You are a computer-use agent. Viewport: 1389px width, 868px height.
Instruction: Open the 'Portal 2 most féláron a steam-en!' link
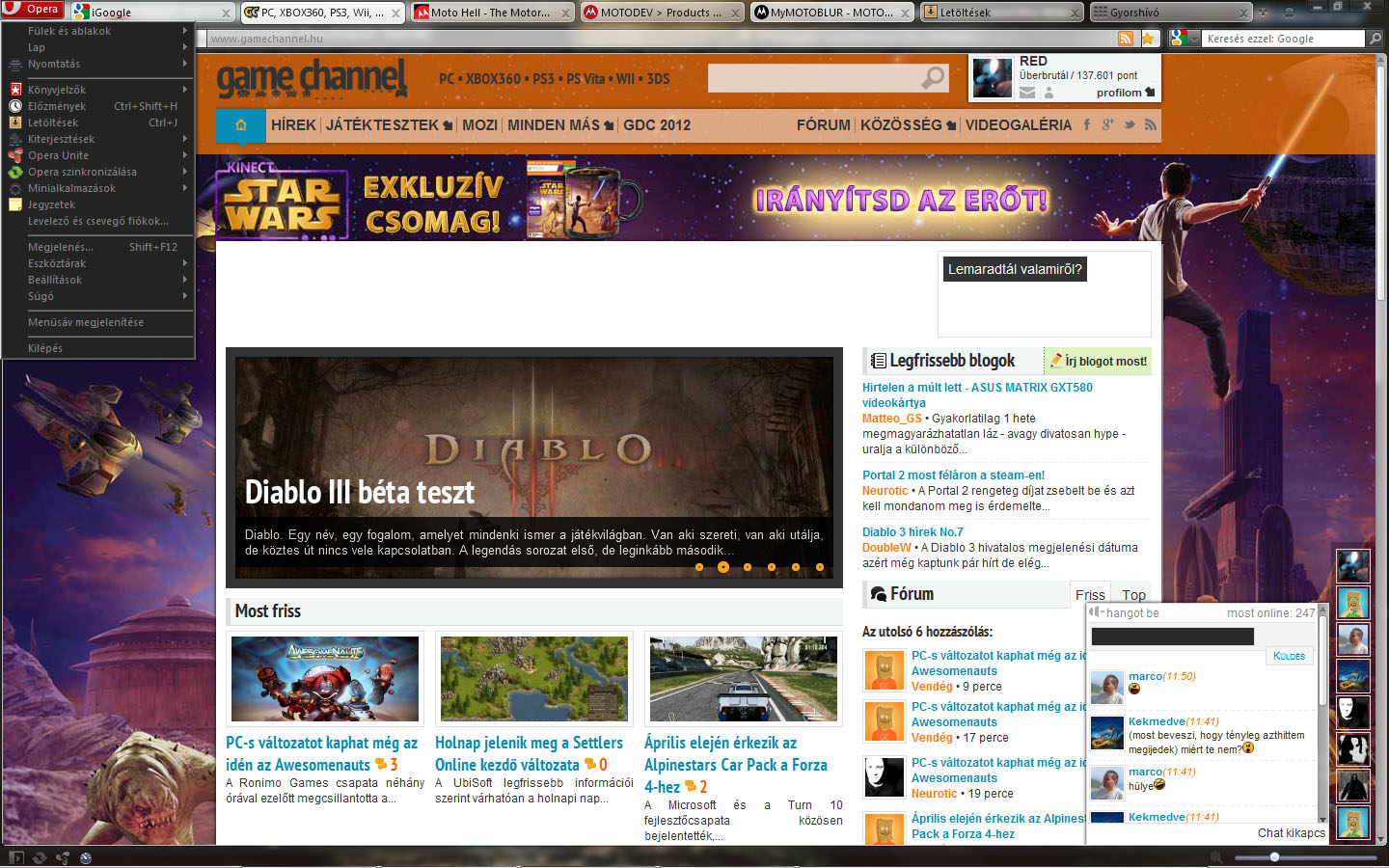(x=953, y=475)
